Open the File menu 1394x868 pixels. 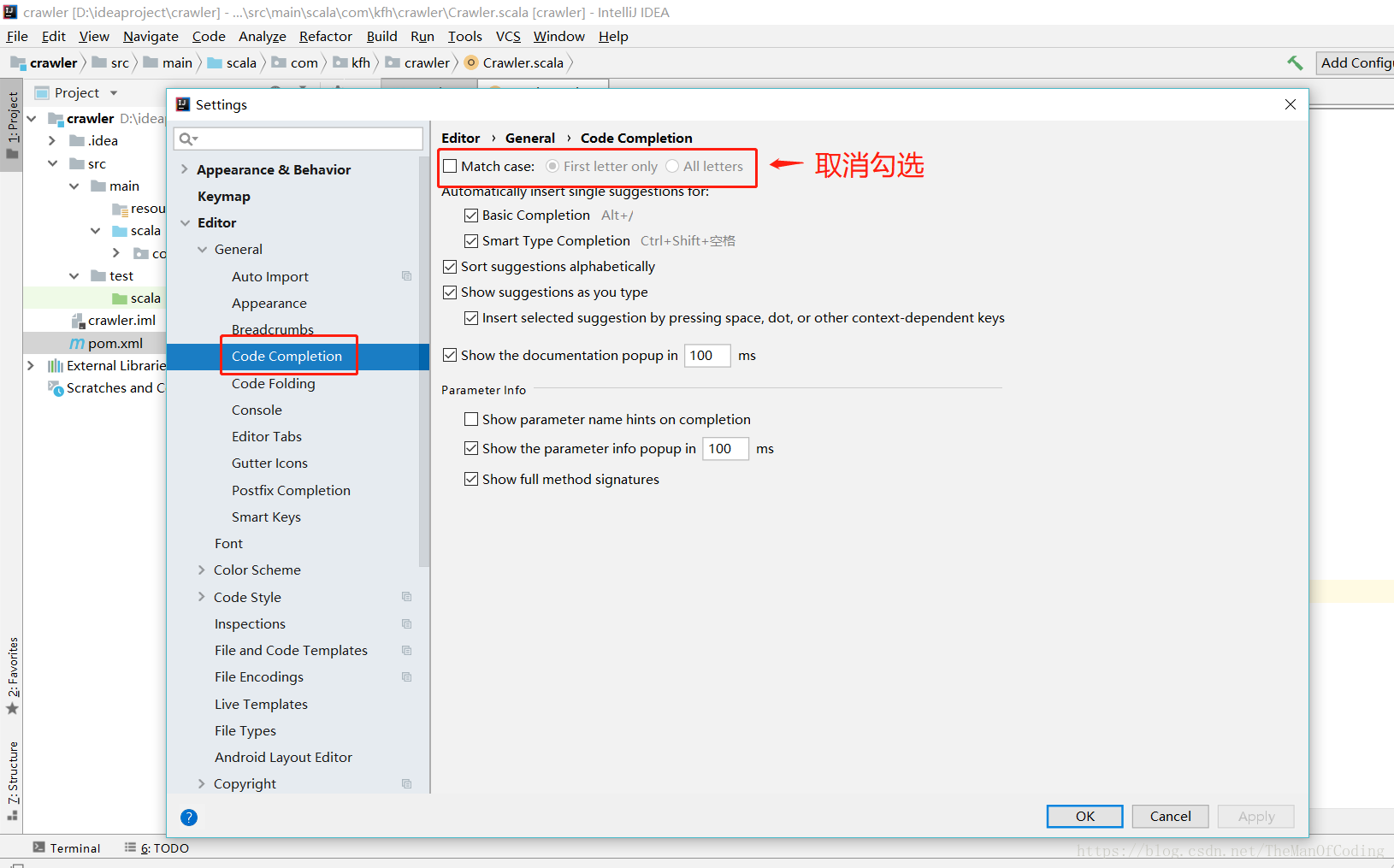(x=17, y=36)
